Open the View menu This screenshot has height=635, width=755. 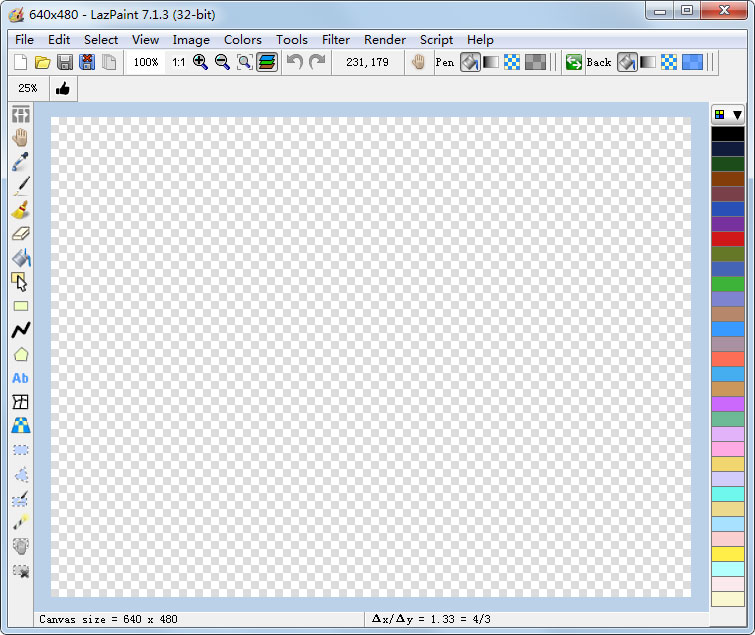pos(145,39)
